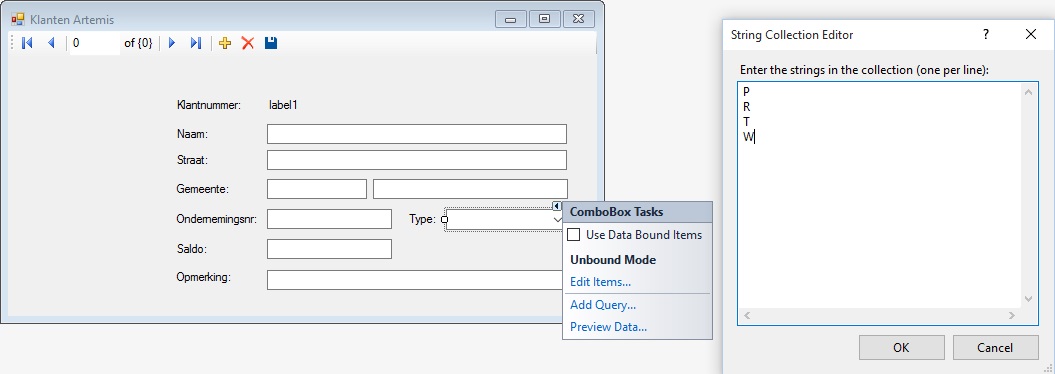Image resolution: width=1055 pixels, height=374 pixels.
Task: Maximize the Klanten Artemis form
Action: coord(544,20)
